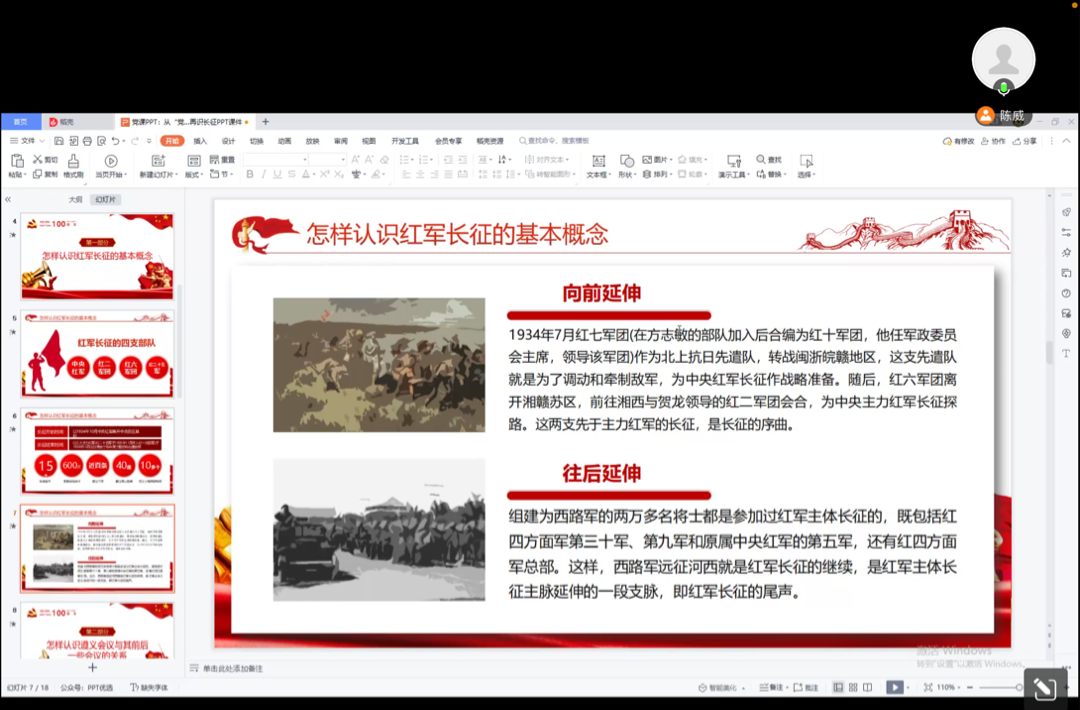The height and width of the screenshot is (710, 1080).
Task: Click the Undo arrow icon
Action: pos(116,141)
